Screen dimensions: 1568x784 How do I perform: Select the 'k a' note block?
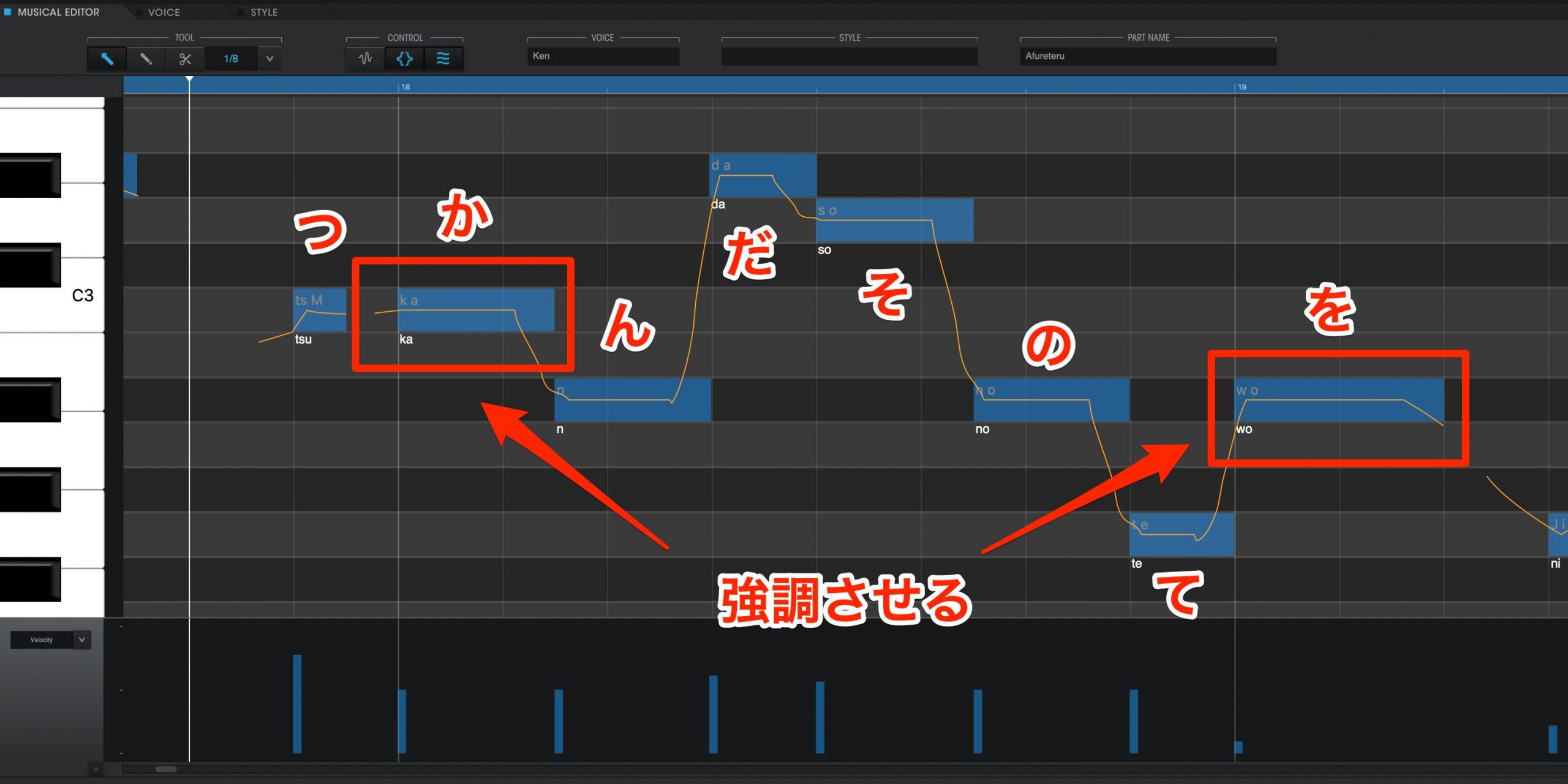476,310
